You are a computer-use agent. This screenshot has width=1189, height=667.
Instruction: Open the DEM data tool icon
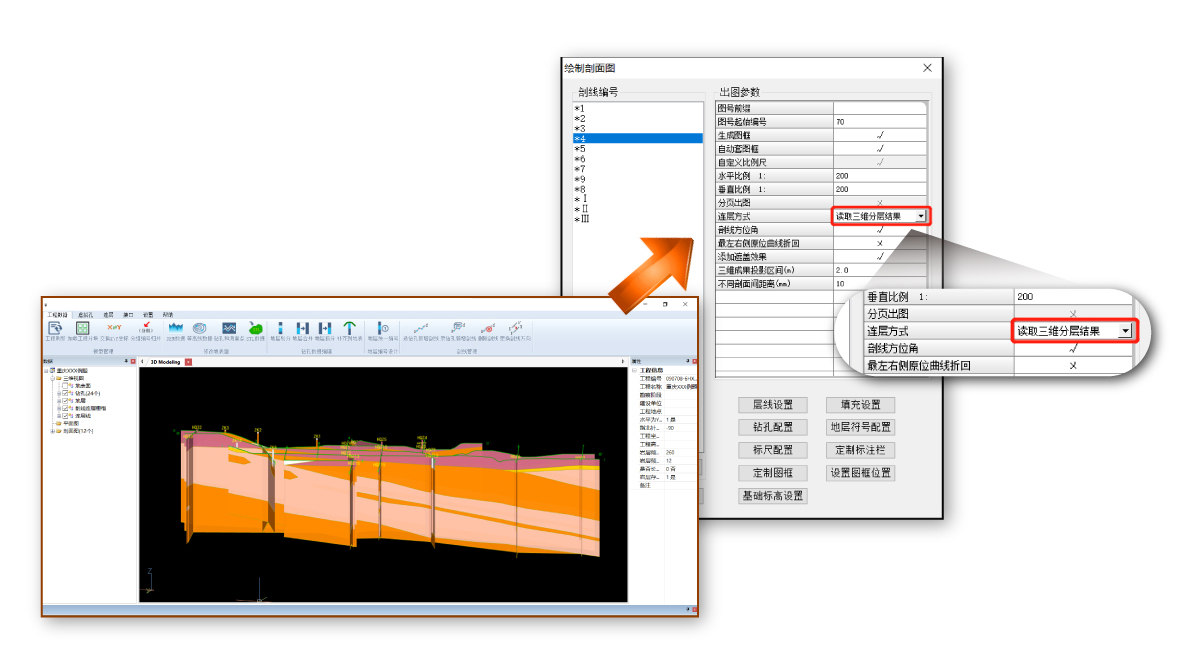(176, 328)
